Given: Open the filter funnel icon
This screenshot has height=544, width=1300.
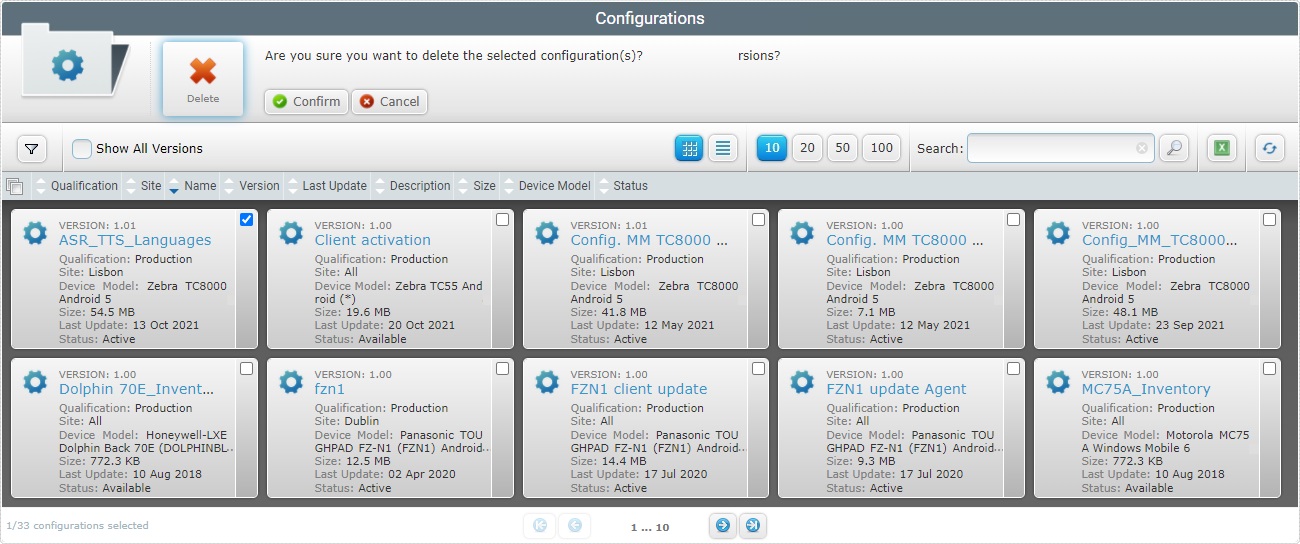Looking at the screenshot, I should (x=32, y=149).
